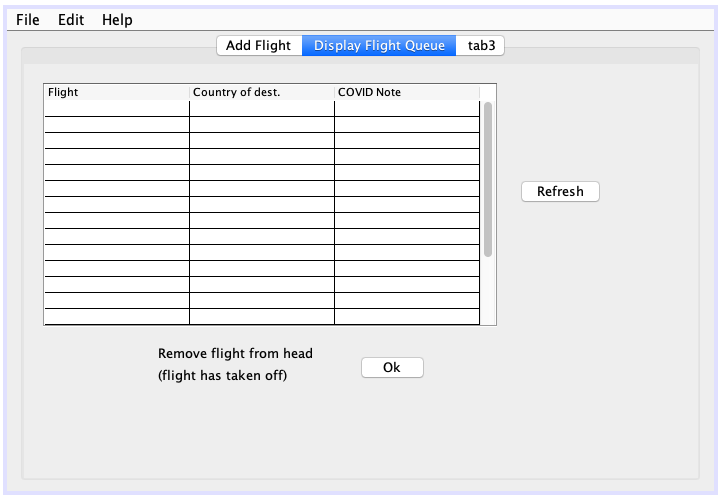Select first row cell under Flight column
The image size is (724, 498).
tap(116, 108)
